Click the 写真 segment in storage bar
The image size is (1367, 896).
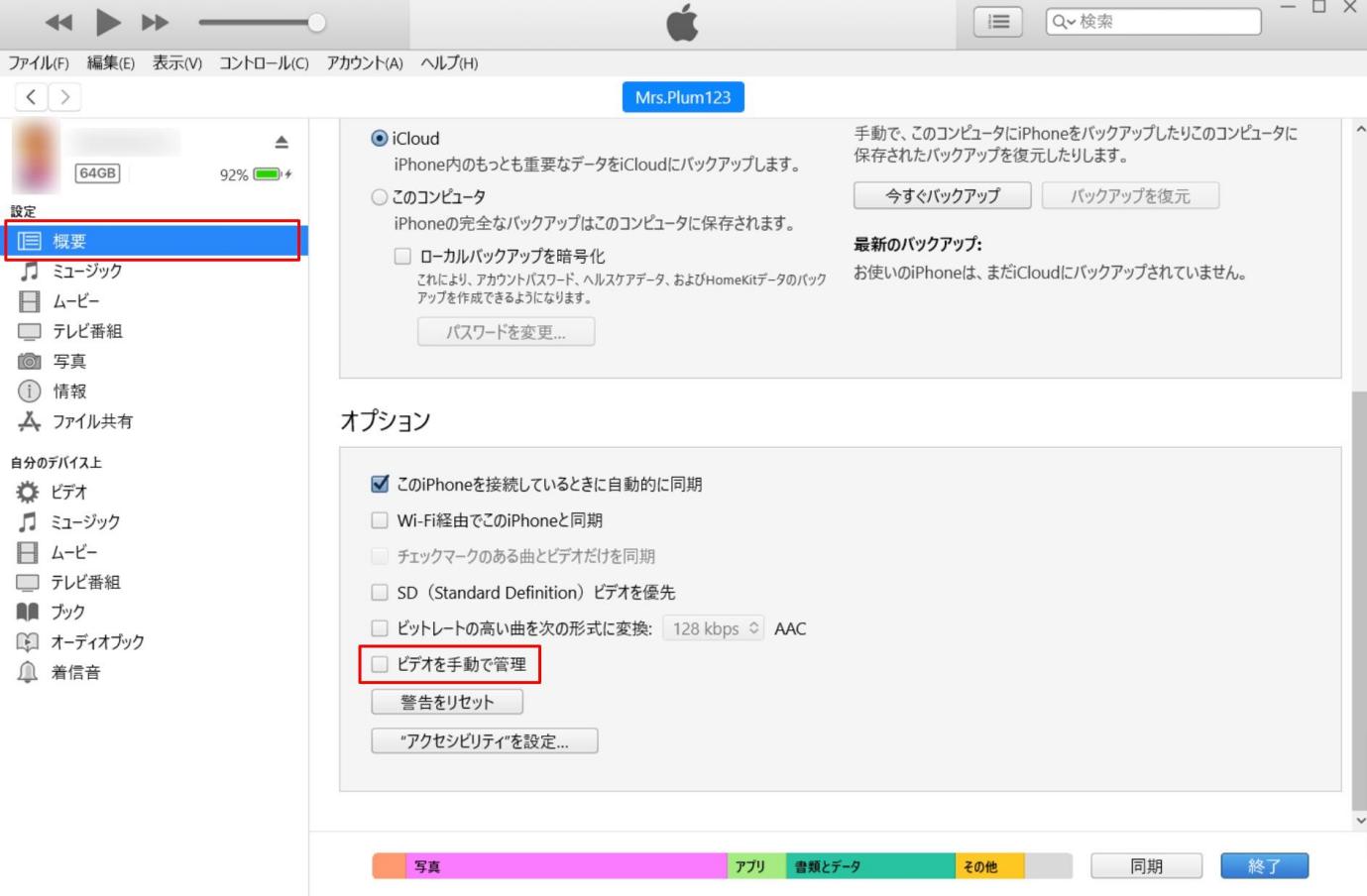pyautogui.click(x=567, y=866)
